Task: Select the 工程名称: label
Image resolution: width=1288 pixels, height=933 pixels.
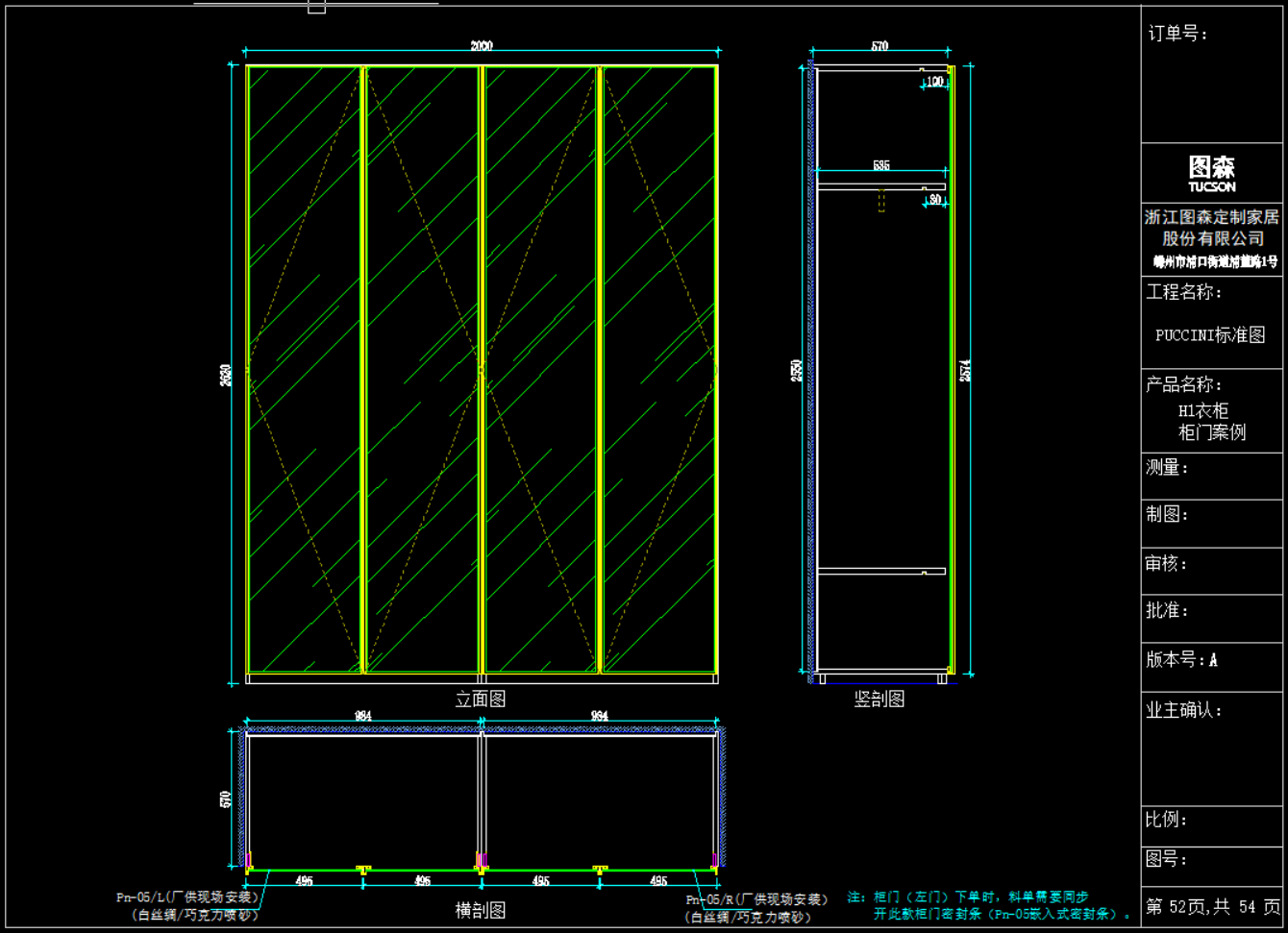Action: point(1184,292)
